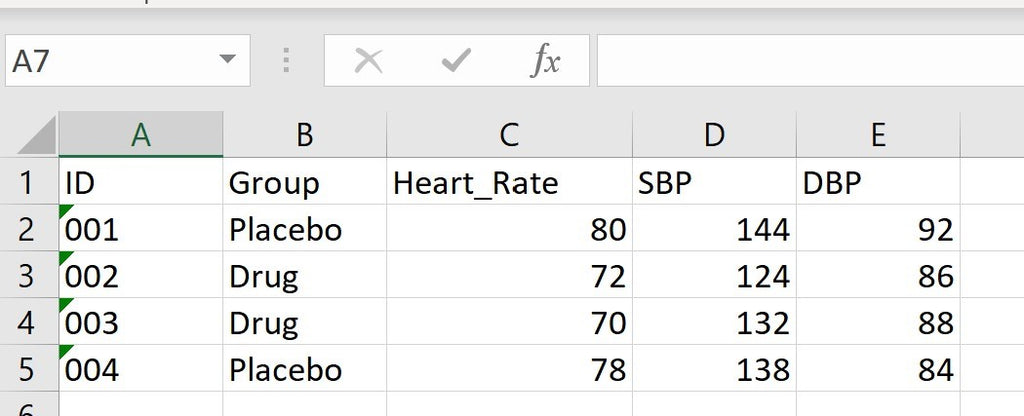Select column A header

[x=141, y=135]
